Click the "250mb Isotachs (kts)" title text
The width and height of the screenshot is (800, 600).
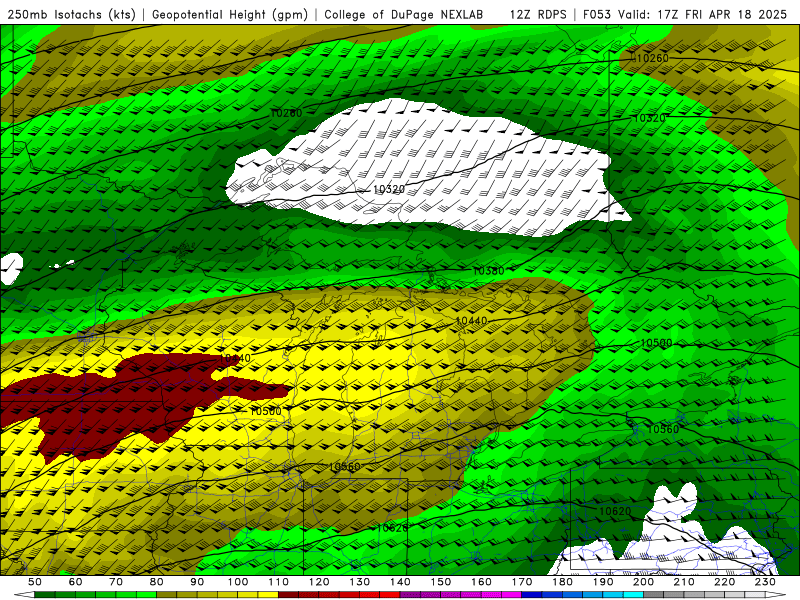[x=72, y=15]
